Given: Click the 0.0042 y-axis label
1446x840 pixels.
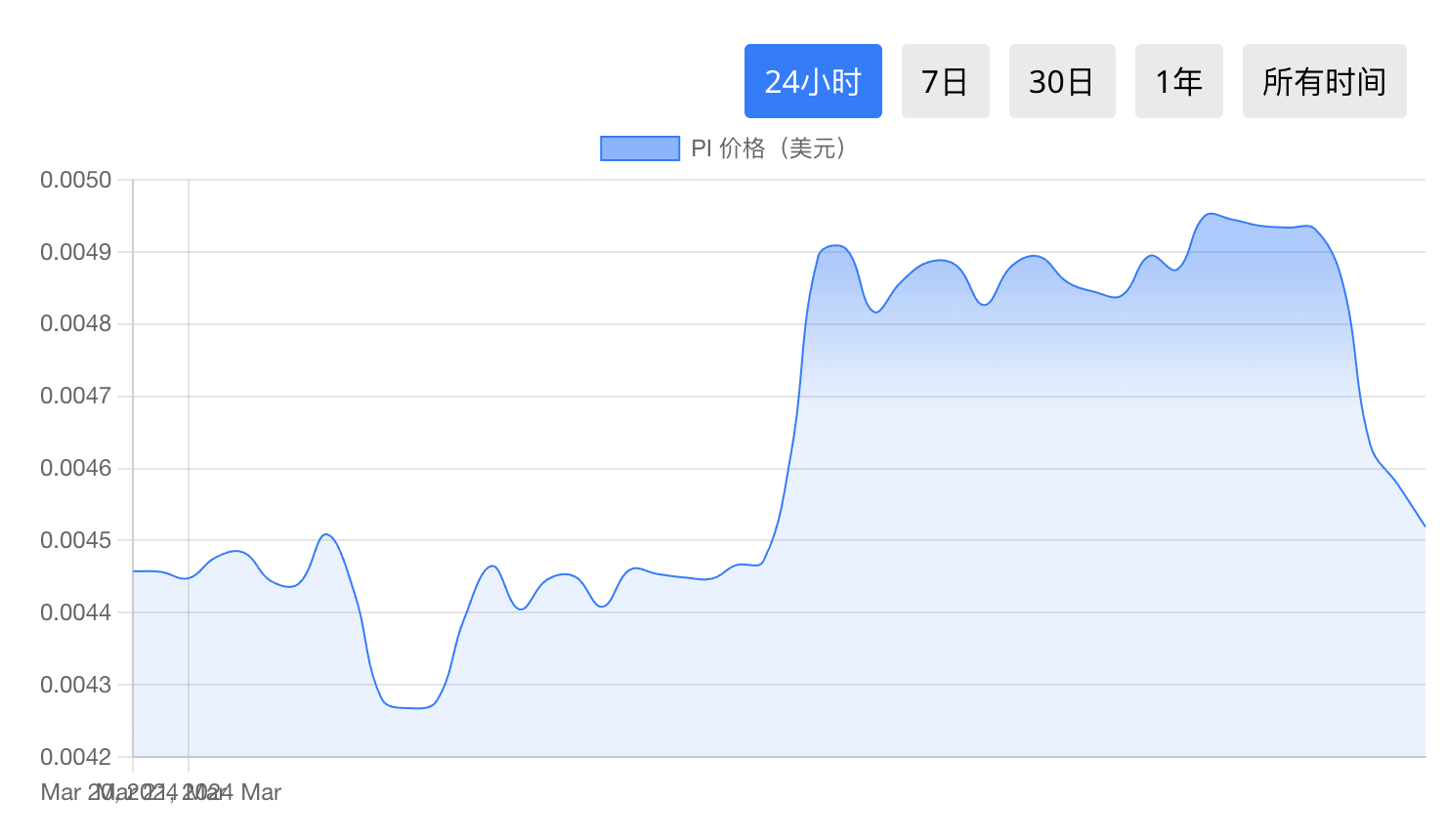Looking at the screenshot, I should click(x=76, y=757).
